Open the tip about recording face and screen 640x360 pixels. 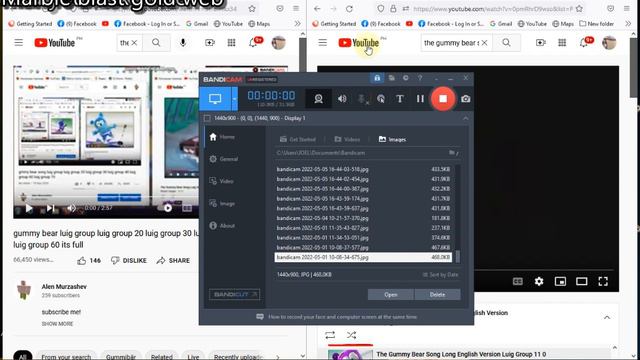337,317
